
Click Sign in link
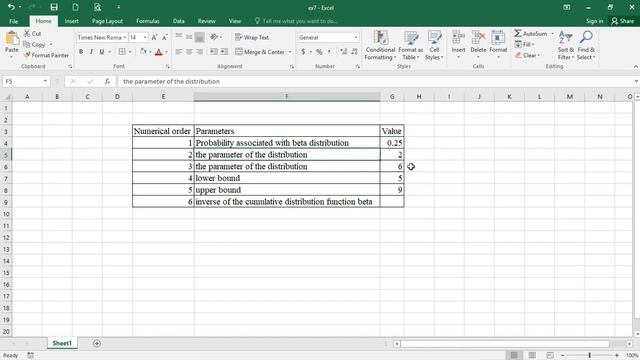[594, 21]
